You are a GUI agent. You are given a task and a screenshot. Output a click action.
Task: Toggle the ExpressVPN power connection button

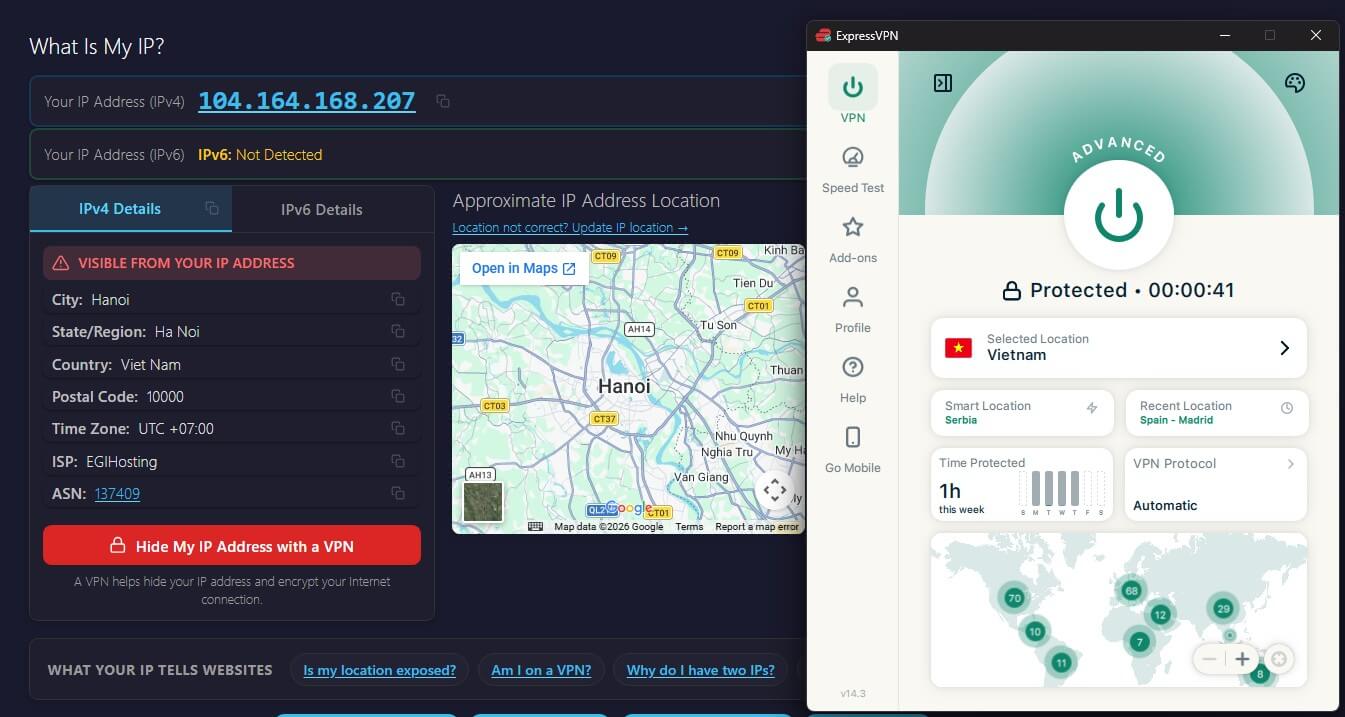click(1118, 216)
